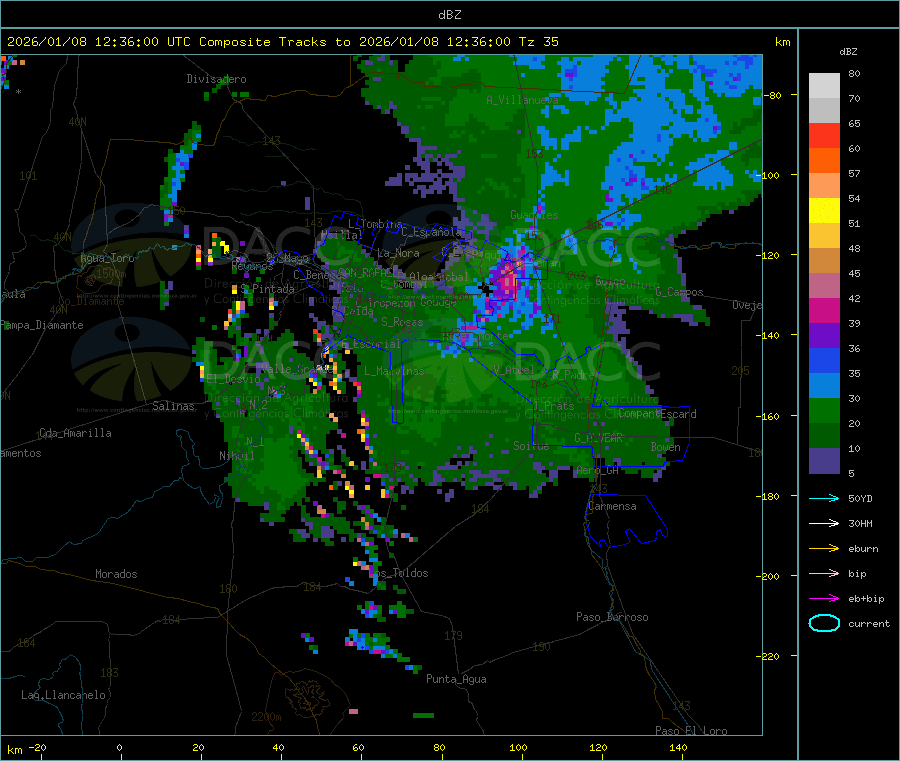Viewport: 900px width, 761px height.
Task: Click the 'El_Desvio' map label
Action: (234, 379)
